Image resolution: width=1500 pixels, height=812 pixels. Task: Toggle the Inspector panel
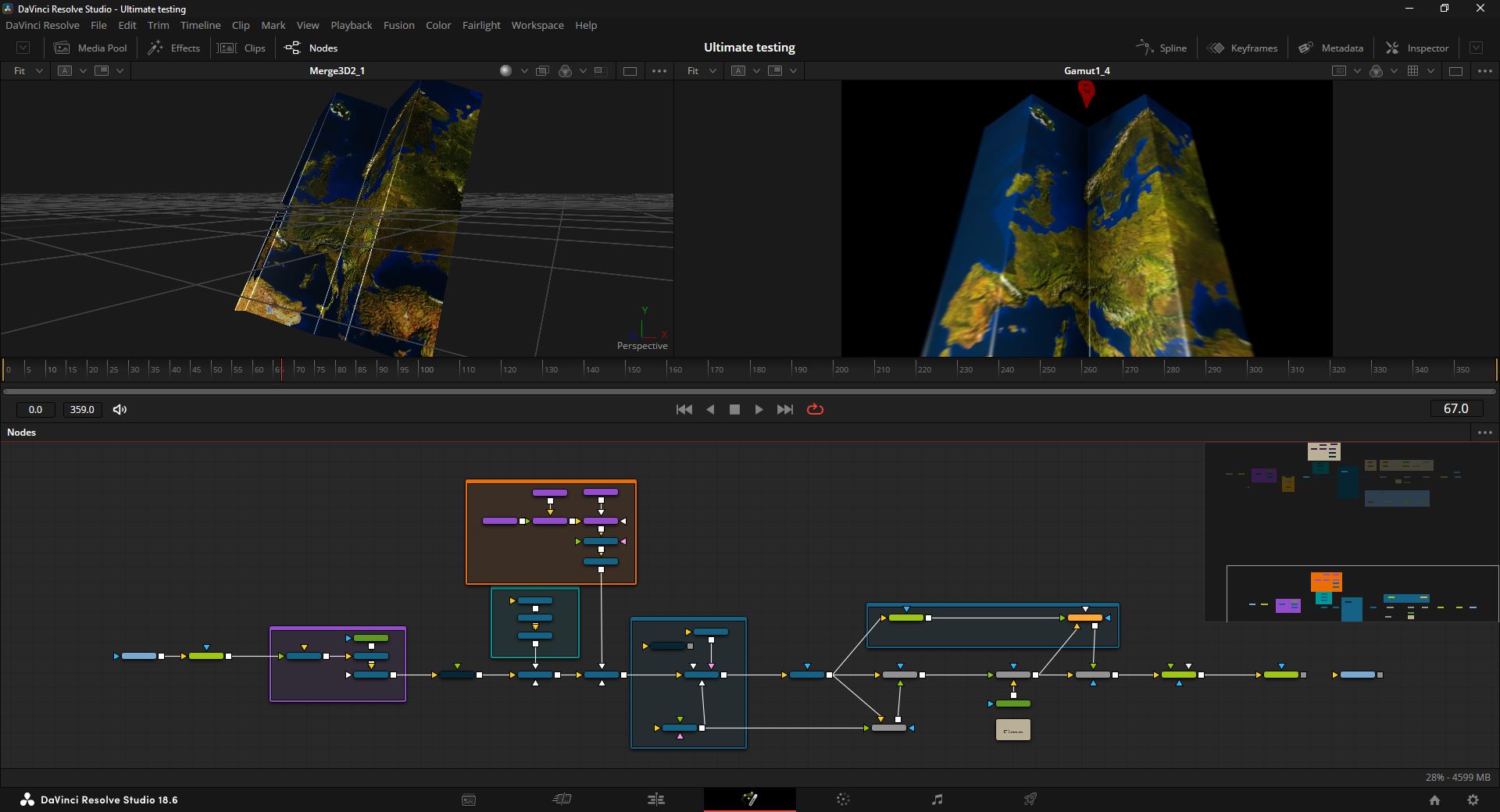pos(1417,48)
